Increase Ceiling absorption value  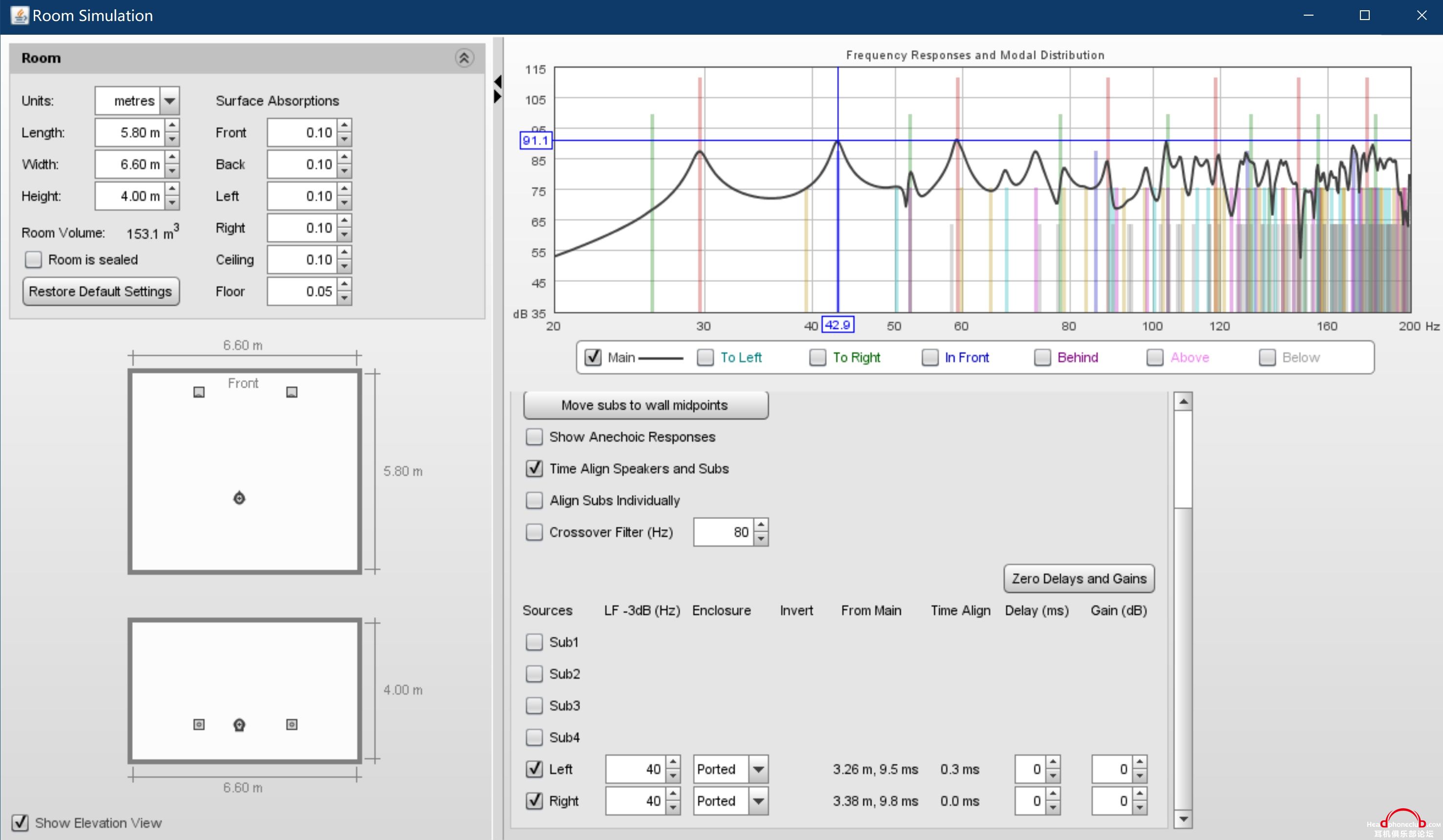pos(344,253)
